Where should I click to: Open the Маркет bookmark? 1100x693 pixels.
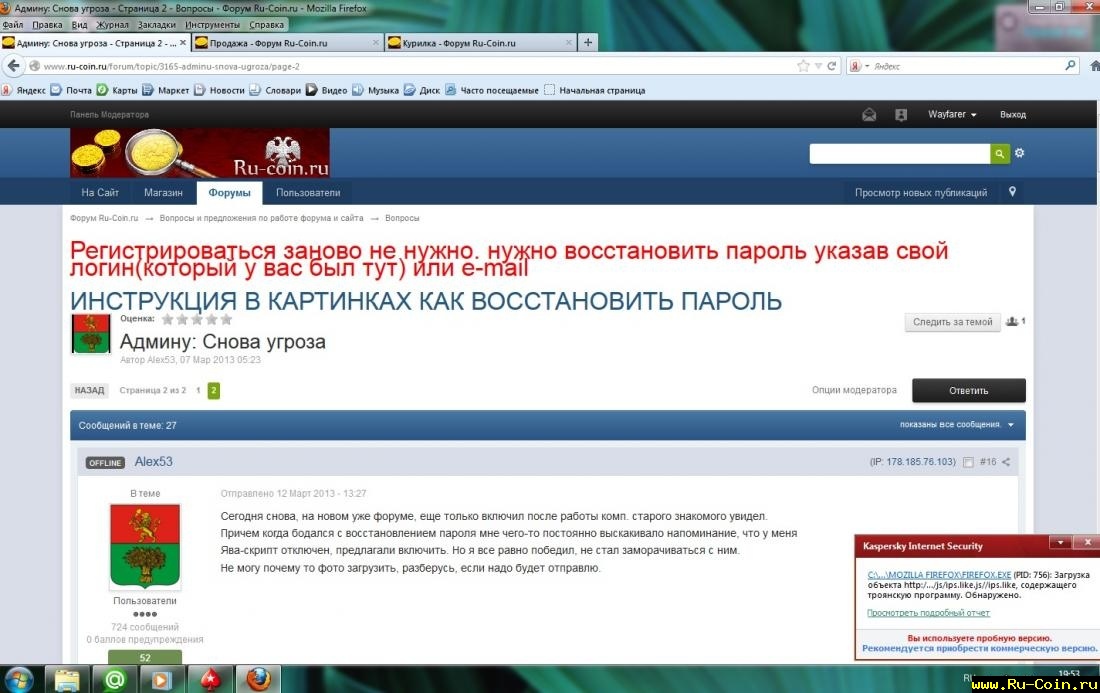click(x=166, y=90)
